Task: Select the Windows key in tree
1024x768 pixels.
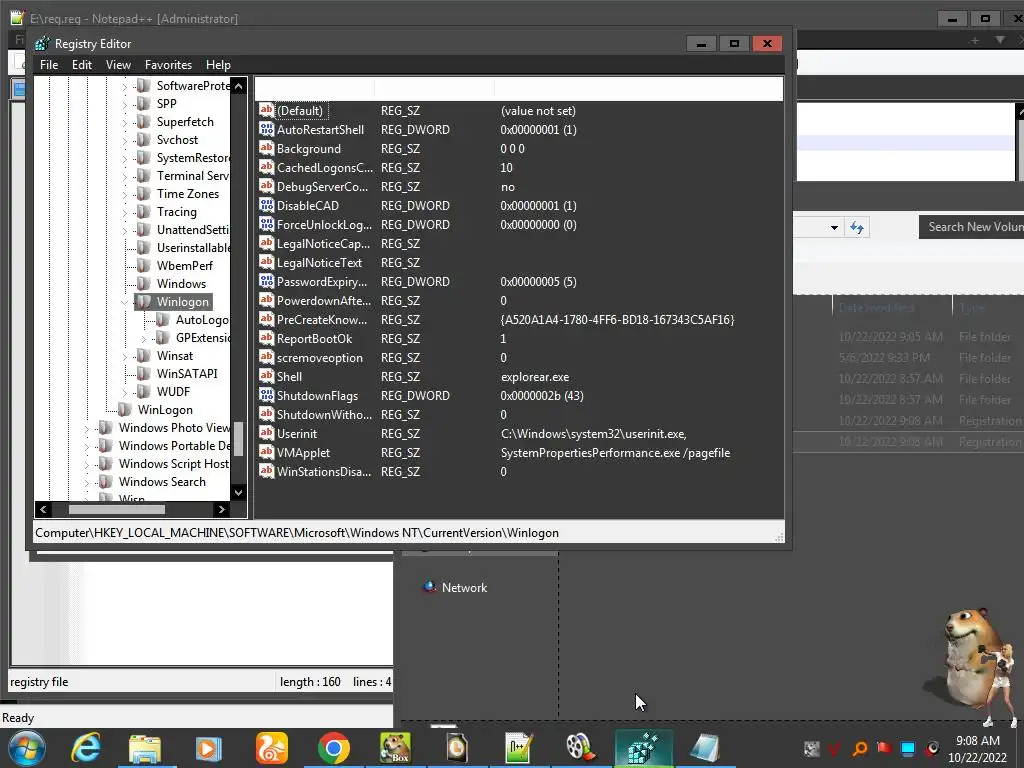Action: pos(181,283)
